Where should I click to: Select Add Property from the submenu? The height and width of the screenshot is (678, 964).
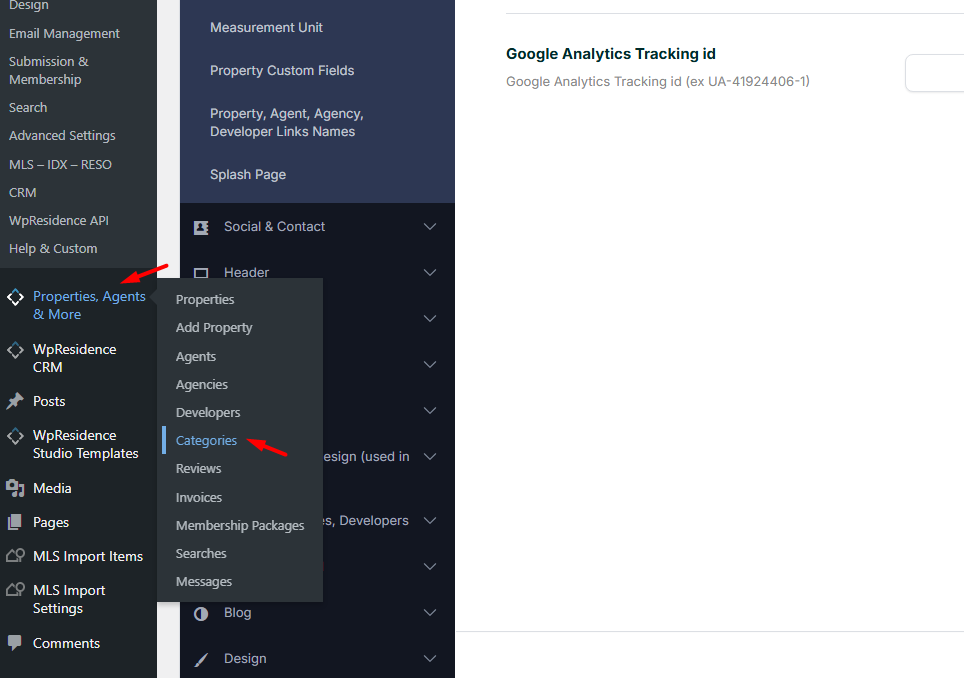click(214, 327)
